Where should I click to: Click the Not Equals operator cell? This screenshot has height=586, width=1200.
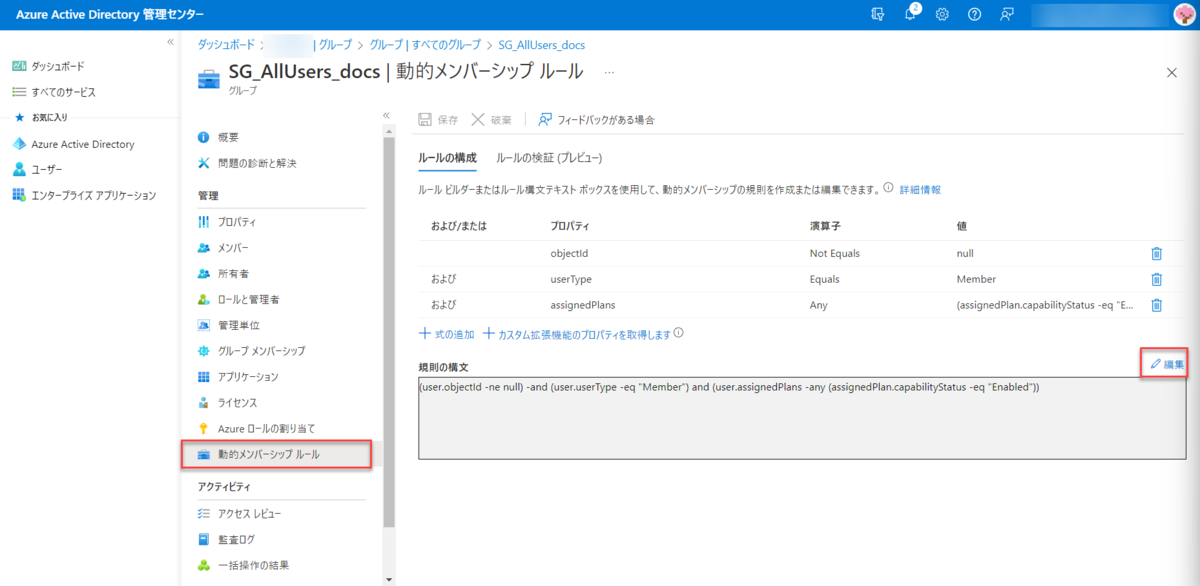click(835, 254)
